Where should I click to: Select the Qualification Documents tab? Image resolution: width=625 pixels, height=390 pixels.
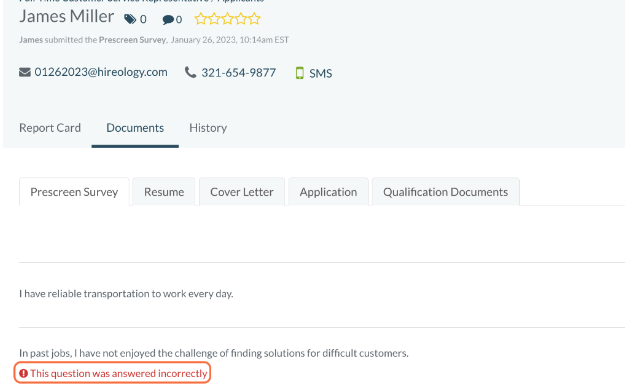click(x=446, y=192)
